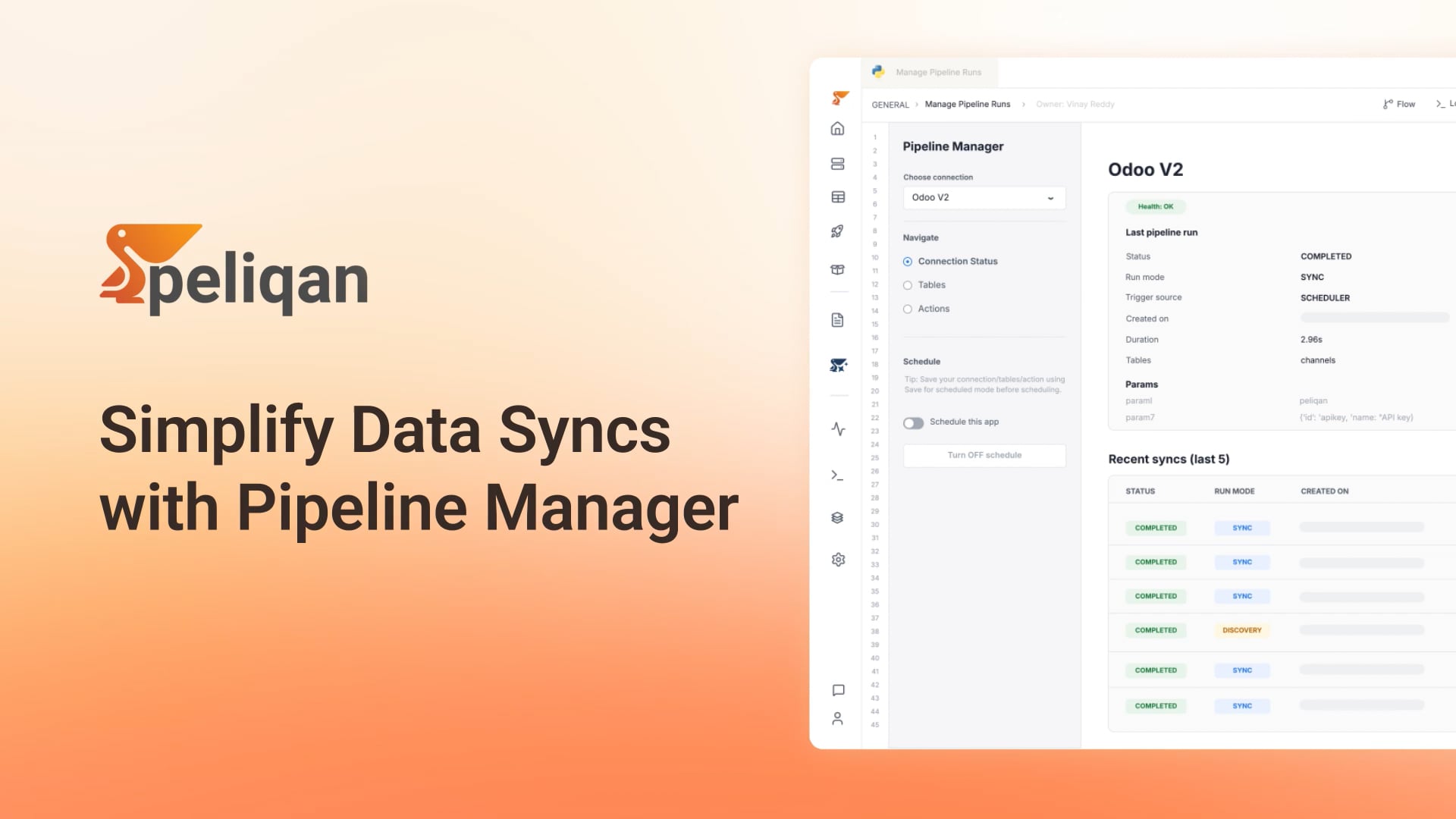
Task: Open the Home icon in sidebar
Action: click(x=837, y=129)
